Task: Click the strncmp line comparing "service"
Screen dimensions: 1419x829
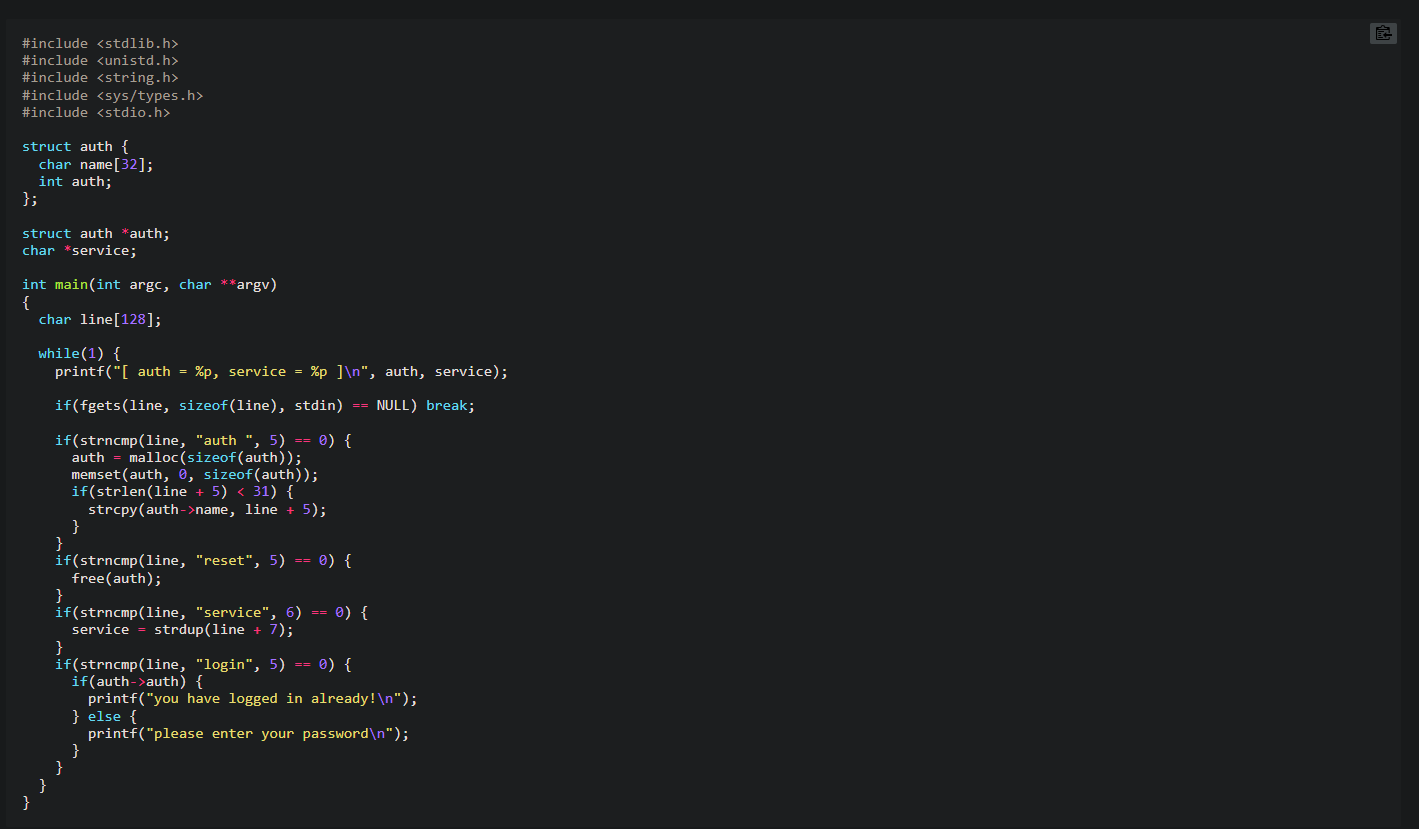Action: click(212, 613)
